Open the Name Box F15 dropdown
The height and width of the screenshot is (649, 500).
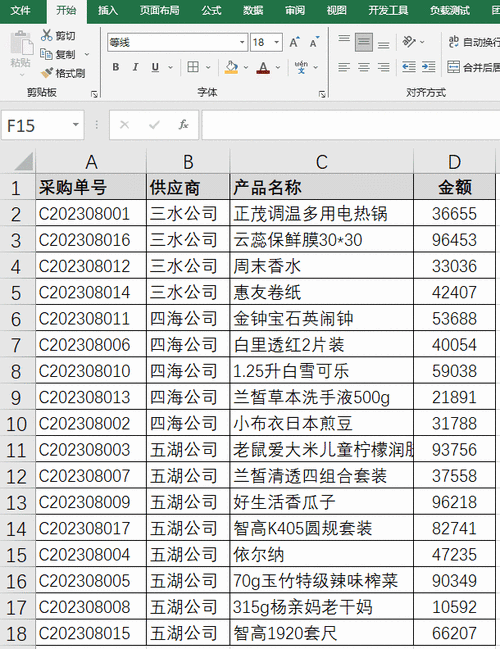point(76,125)
